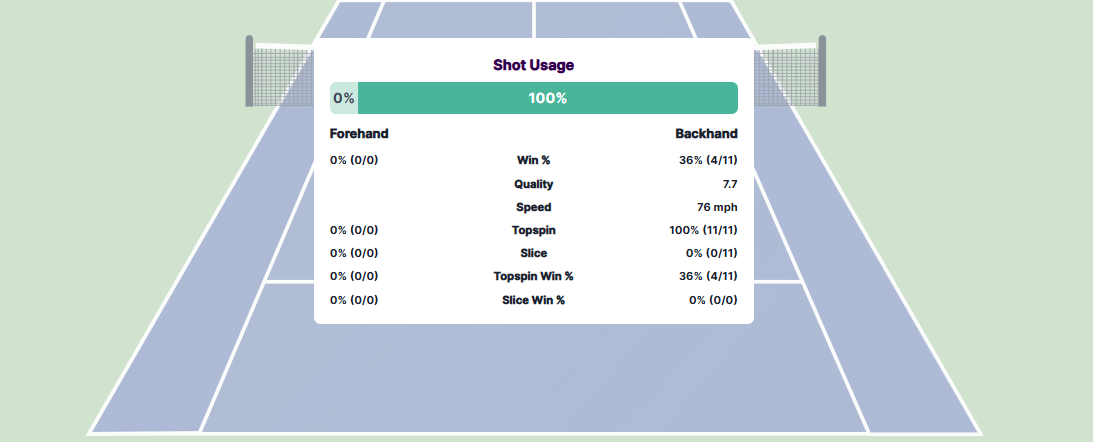Click the Slice Win % label

click(x=533, y=300)
